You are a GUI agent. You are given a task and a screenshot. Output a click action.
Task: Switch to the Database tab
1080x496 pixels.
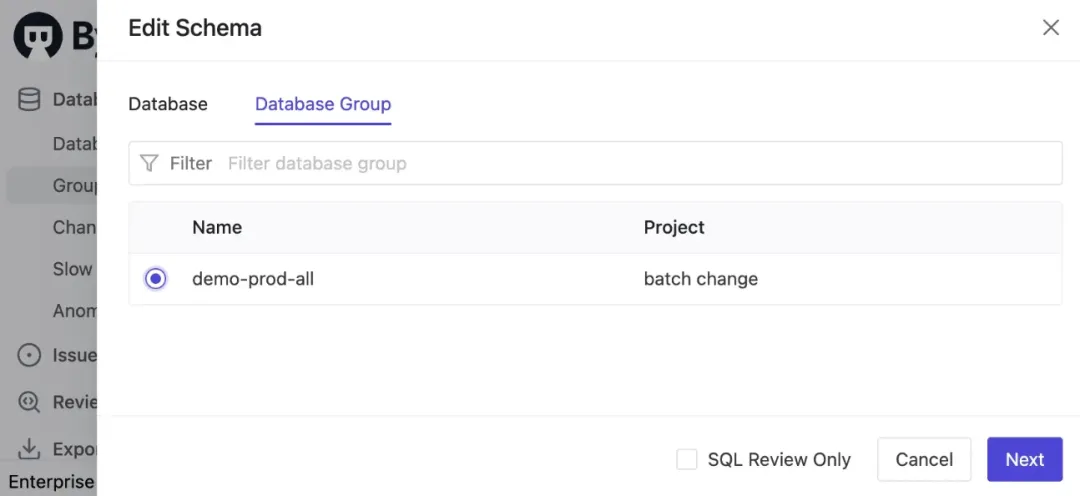point(168,104)
